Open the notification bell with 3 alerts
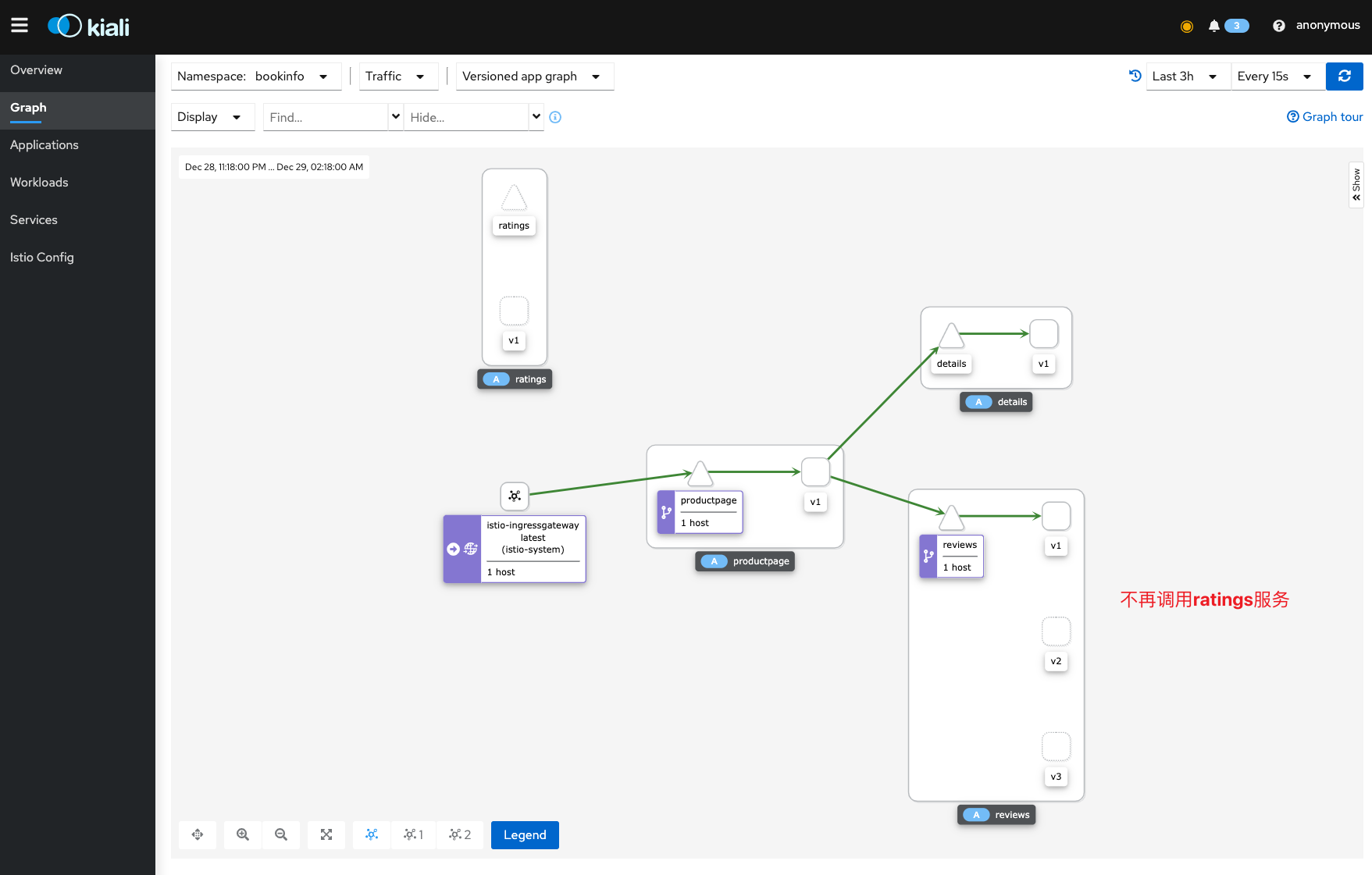1372x875 pixels. pyautogui.click(x=1229, y=26)
